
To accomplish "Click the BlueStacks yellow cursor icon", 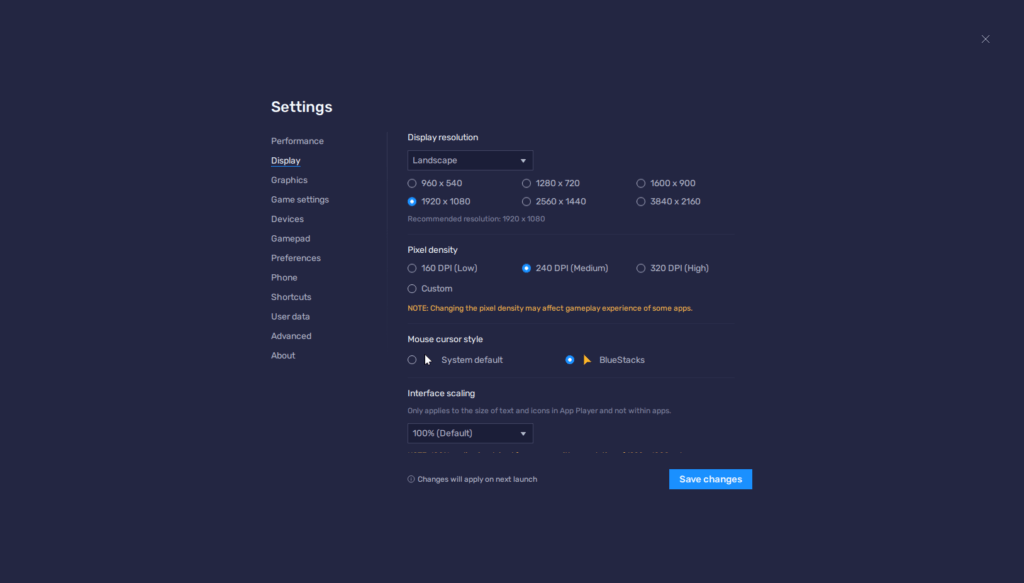I will click(587, 360).
